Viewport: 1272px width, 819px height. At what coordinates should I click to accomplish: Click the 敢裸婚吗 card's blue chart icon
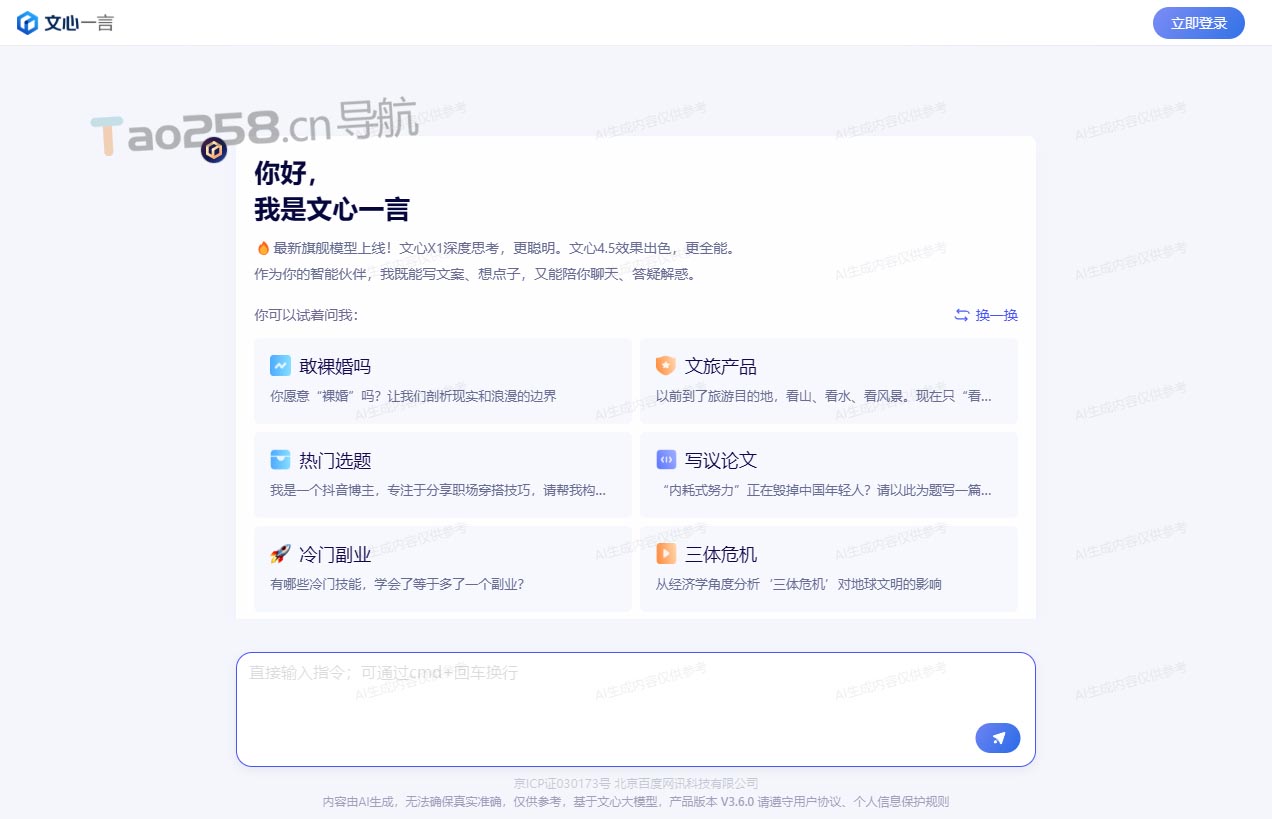pos(280,366)
